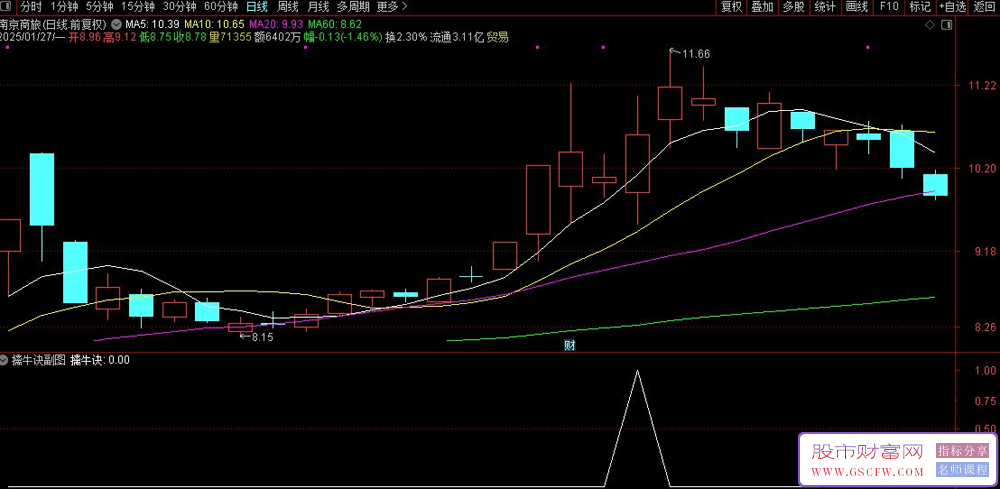
Task: Open 统计 statistics panel
Action: point(825,7)
